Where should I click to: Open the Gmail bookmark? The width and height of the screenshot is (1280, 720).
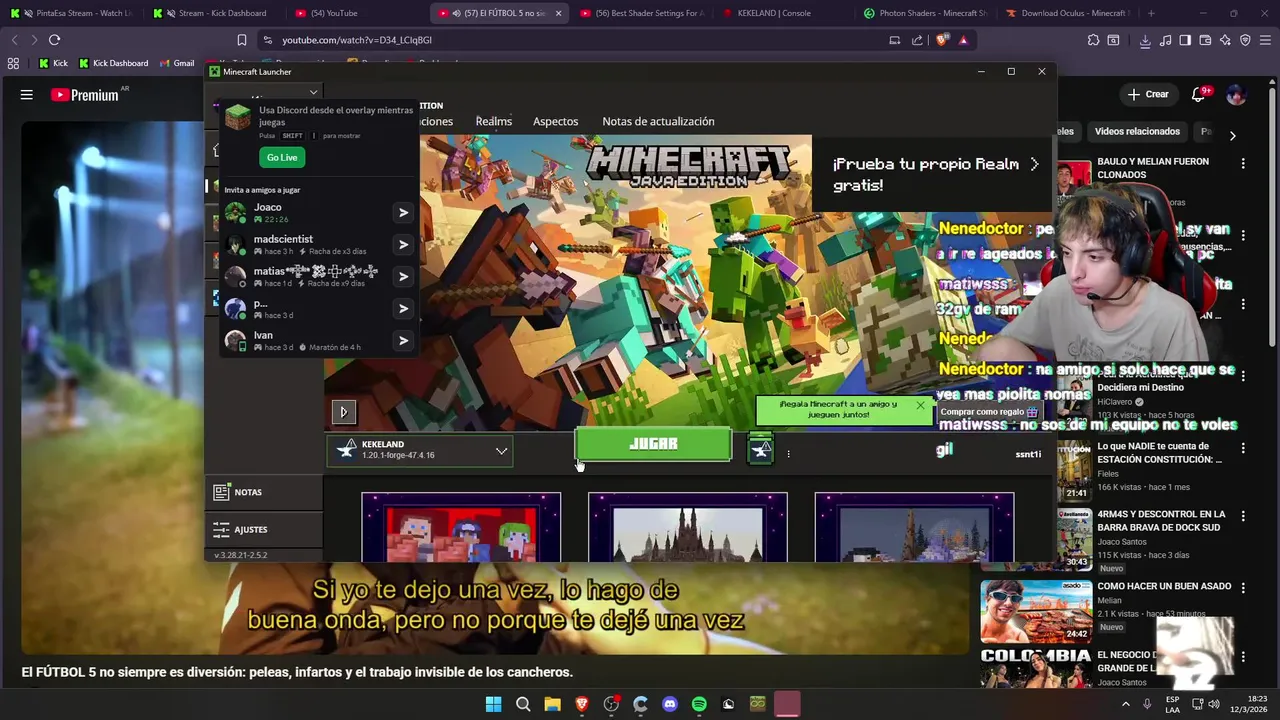coord(176,63)
